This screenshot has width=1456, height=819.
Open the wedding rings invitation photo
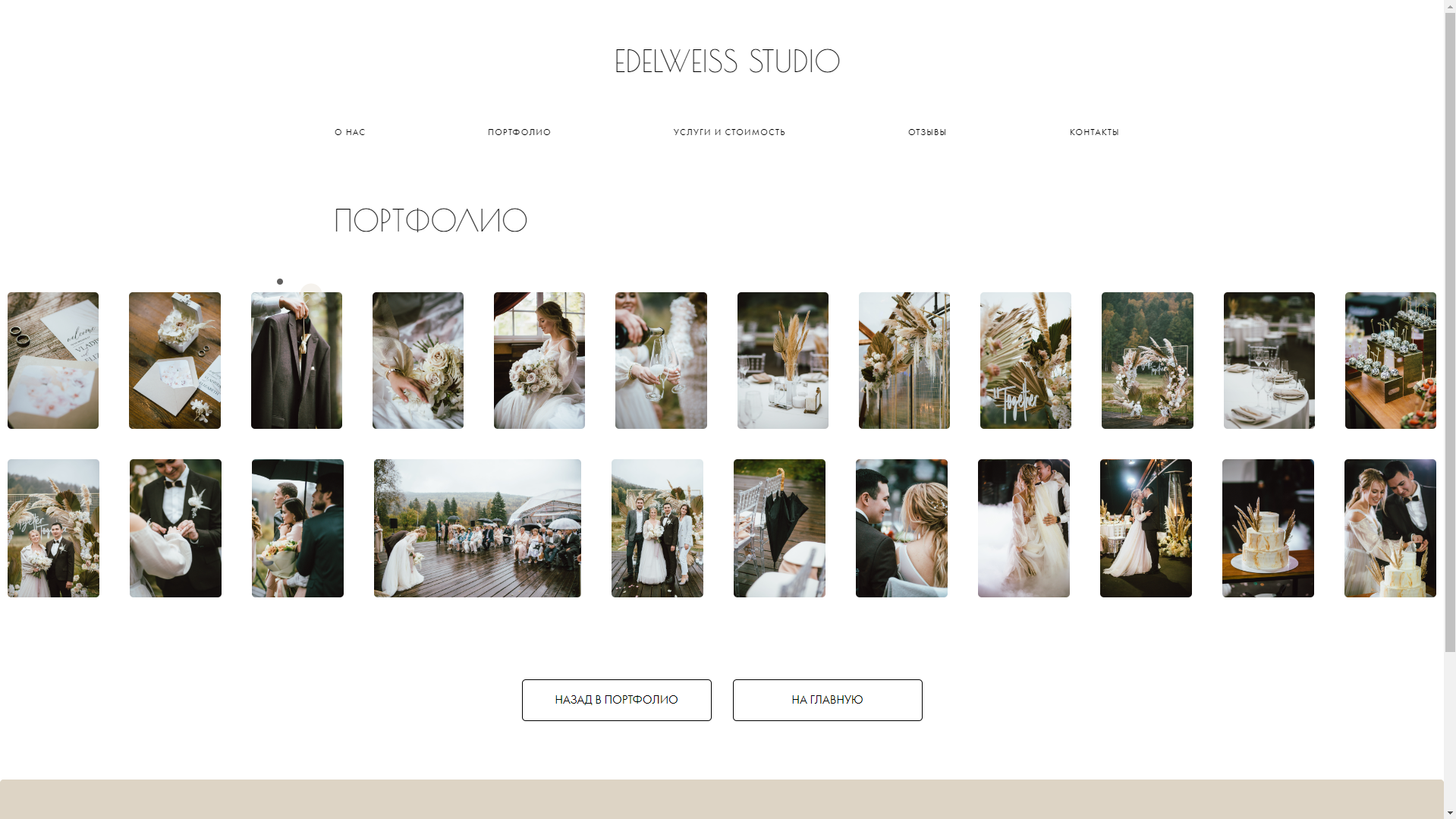click(53, 361)
